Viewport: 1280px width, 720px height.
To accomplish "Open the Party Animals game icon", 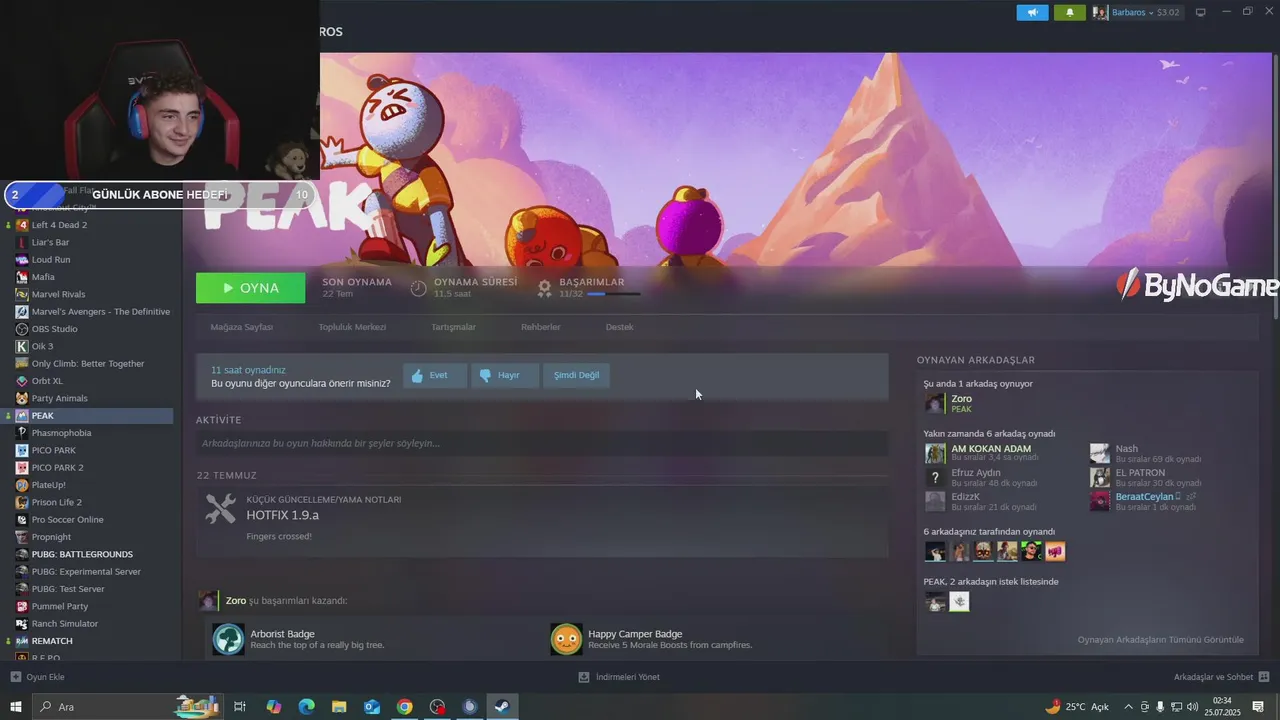I will (x=22, y=398).
